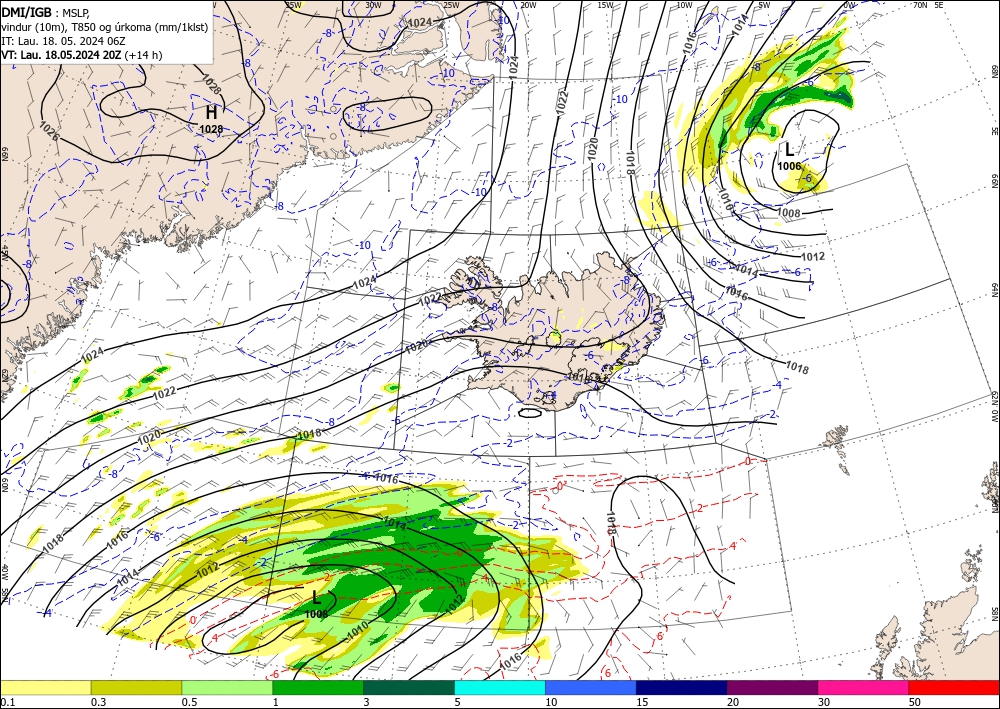This screenshot has height=709, width=1000.
Task: Click the '0.3' legend value
Action: pyautogui.click(x=98, y=701)
